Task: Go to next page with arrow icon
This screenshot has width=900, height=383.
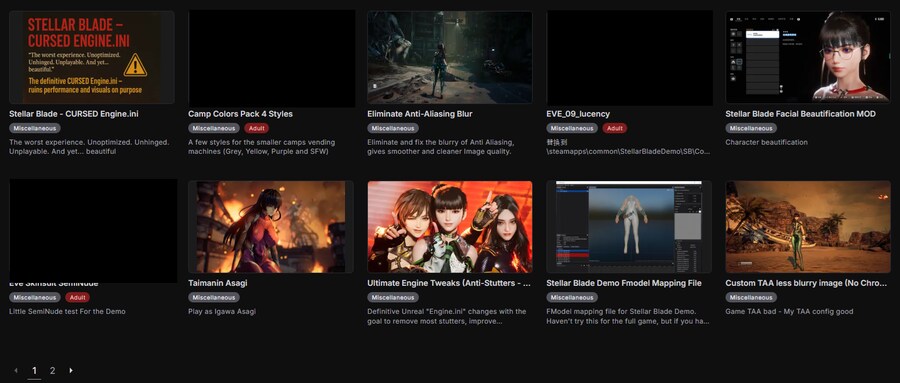Action: point(71,370)
